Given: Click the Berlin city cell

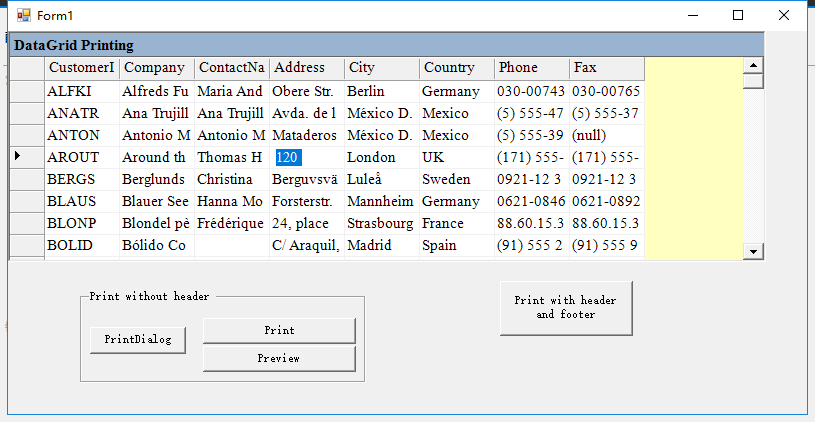Looking at the screenshot, I should [x=382, y=91].
